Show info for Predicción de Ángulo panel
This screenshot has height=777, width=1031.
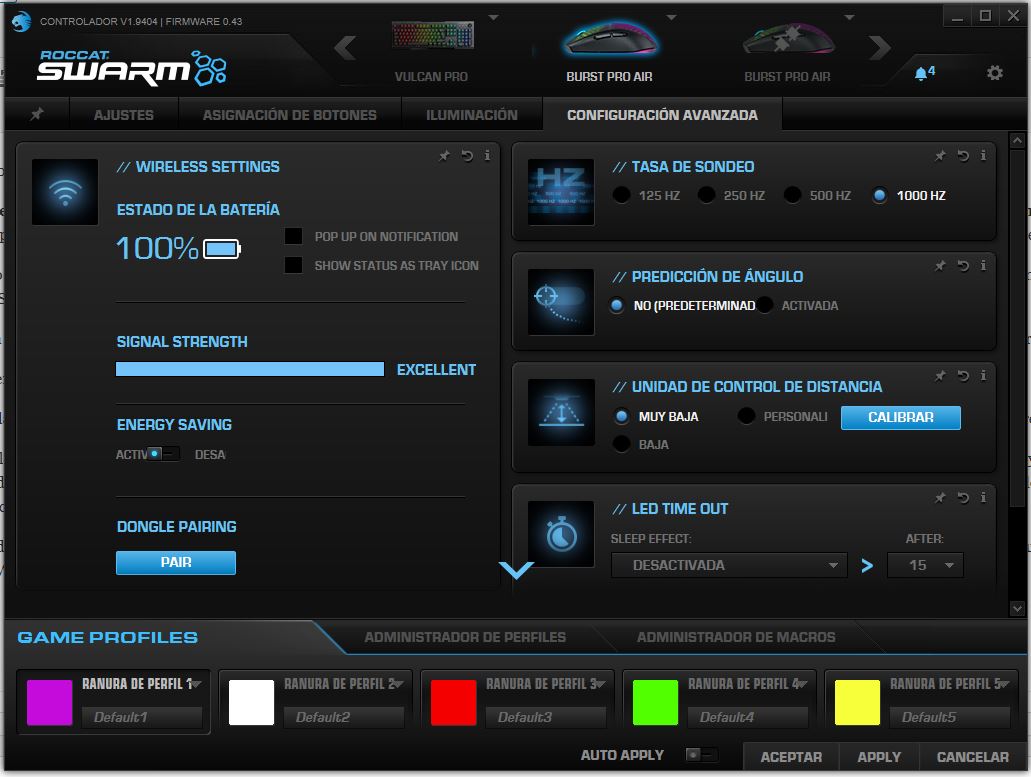(984, 266)
